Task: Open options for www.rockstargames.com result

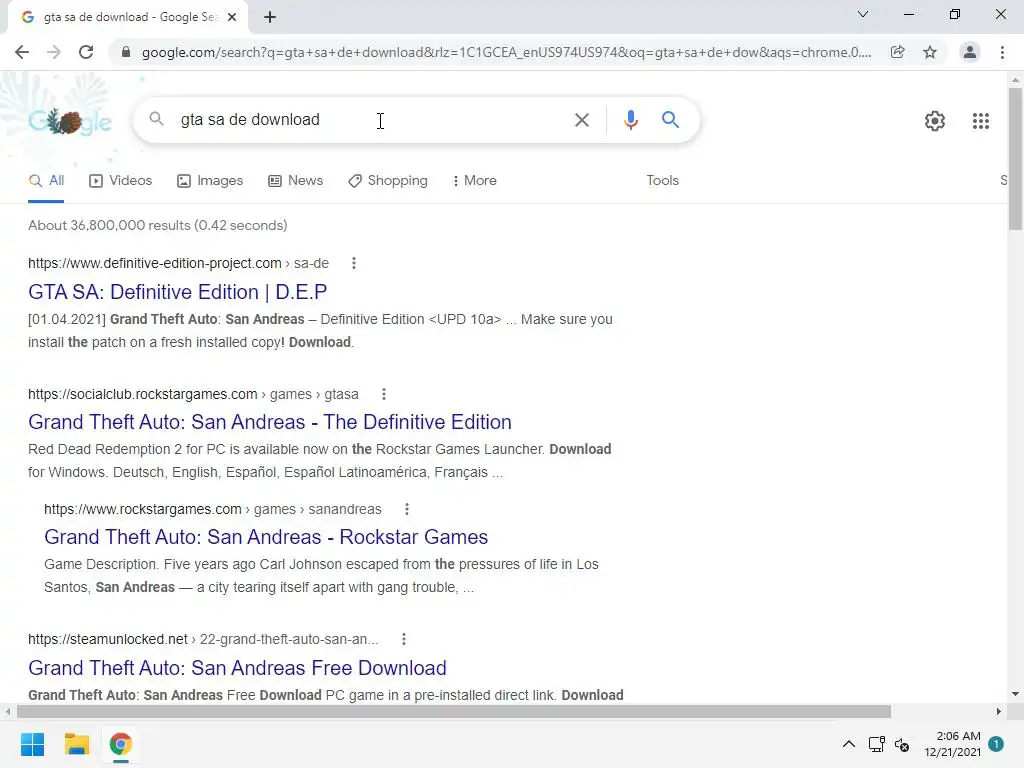Action: click(x=407, y=509)
